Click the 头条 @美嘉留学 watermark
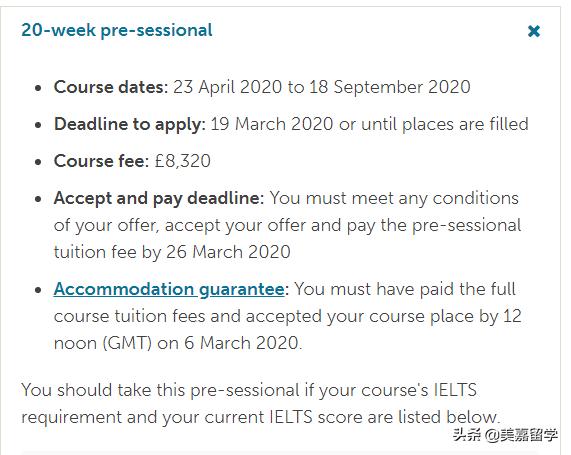The height and width of the screenshot is (455, 571). (x=505, y=435)
